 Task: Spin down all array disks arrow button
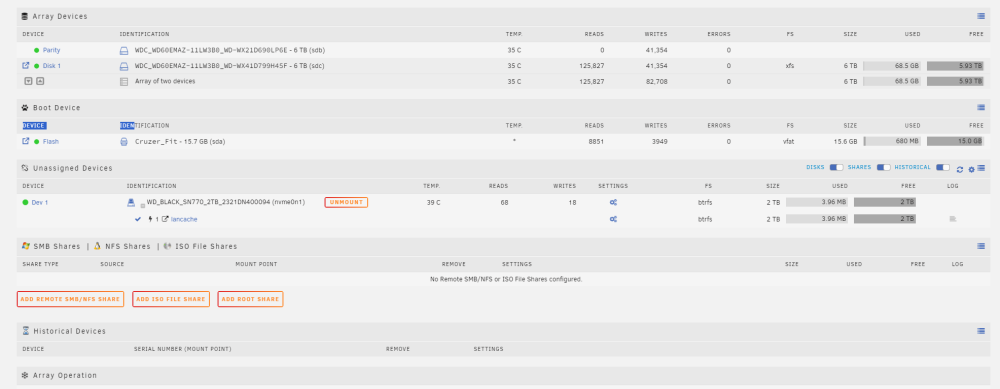click(x=28, y=81)
